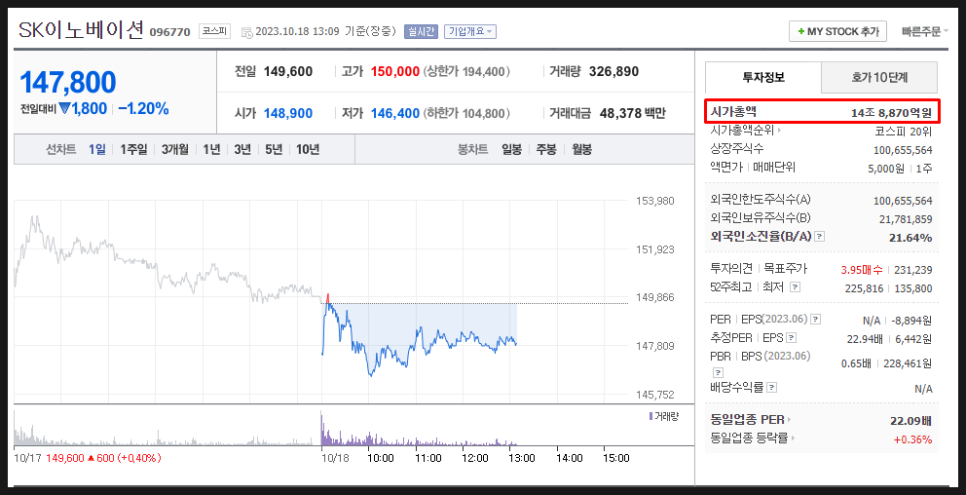Show the 월봉 candle chart
Image resolution: width=966 pixels, height=495 pixels.
point(582,149)
